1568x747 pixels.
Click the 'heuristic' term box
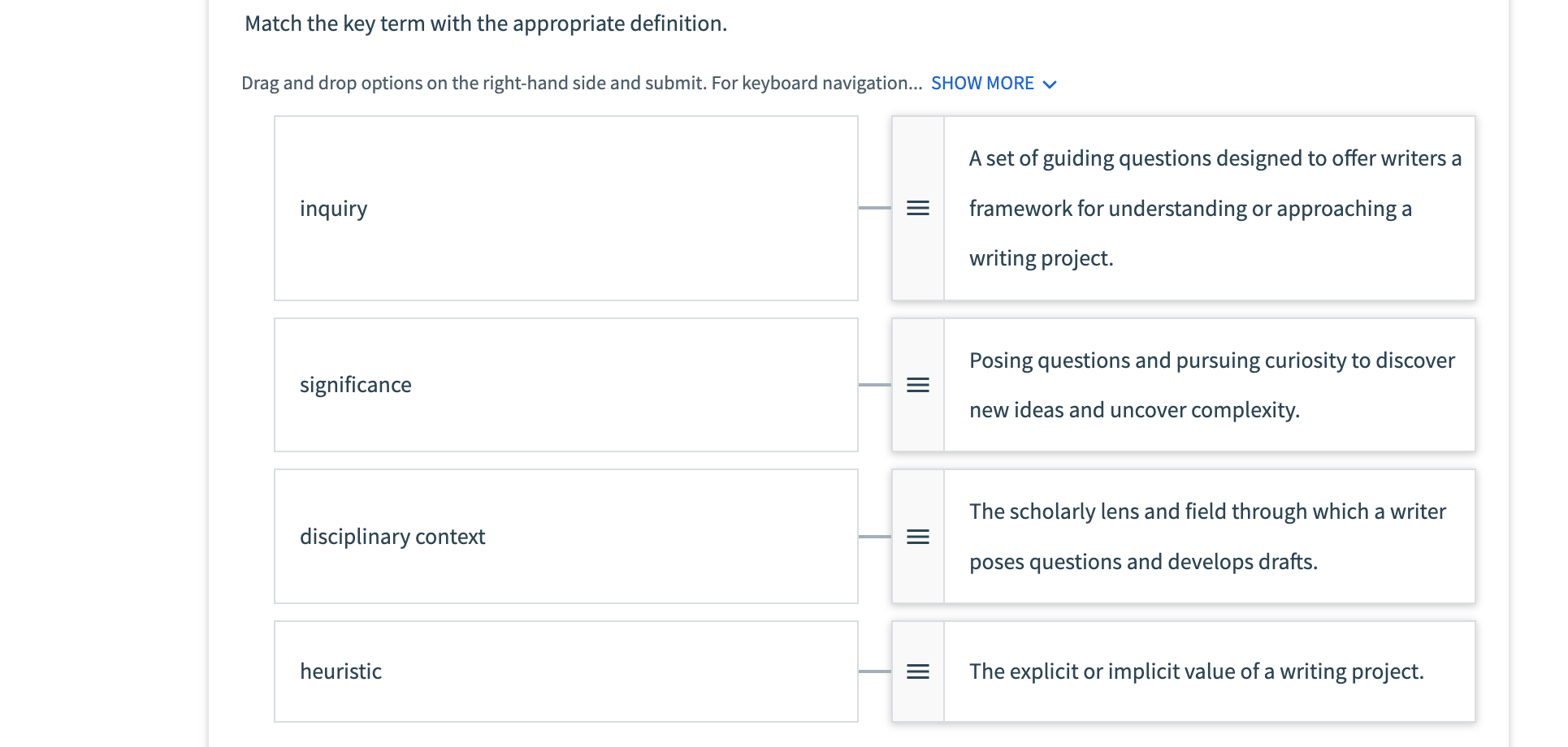[565, 671]
